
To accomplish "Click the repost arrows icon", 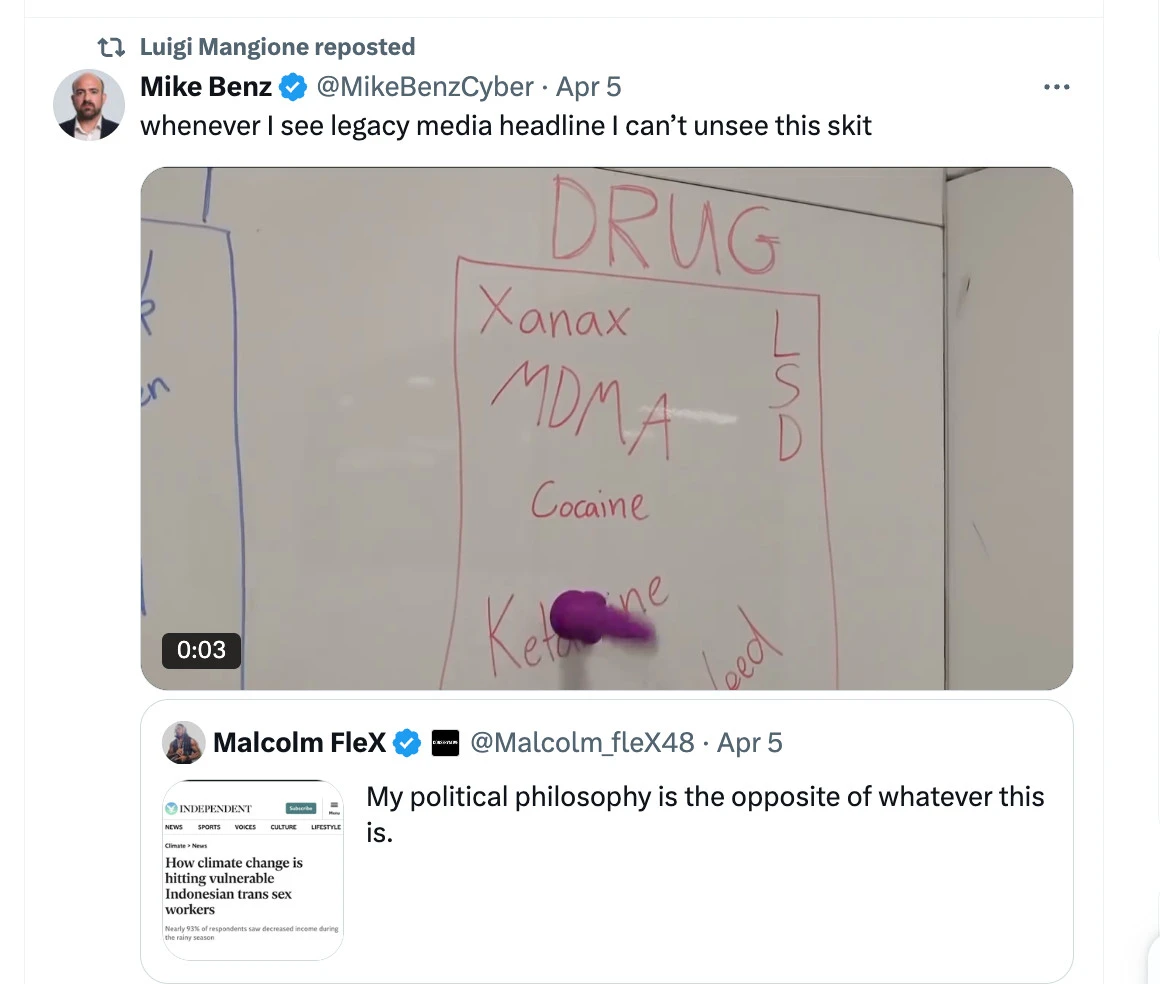I will click(111, 47).
